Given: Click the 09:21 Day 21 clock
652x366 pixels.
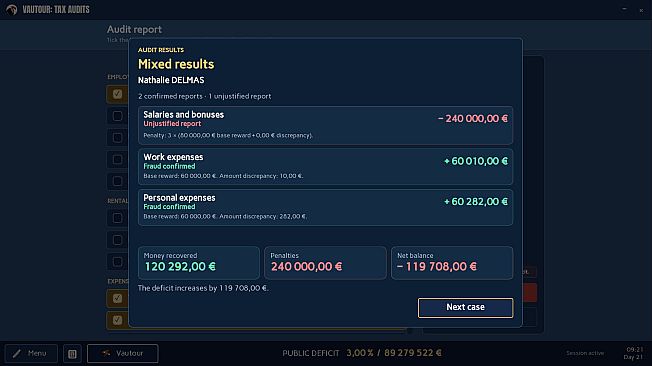Looking at the screenshot, I should (634, 353).
